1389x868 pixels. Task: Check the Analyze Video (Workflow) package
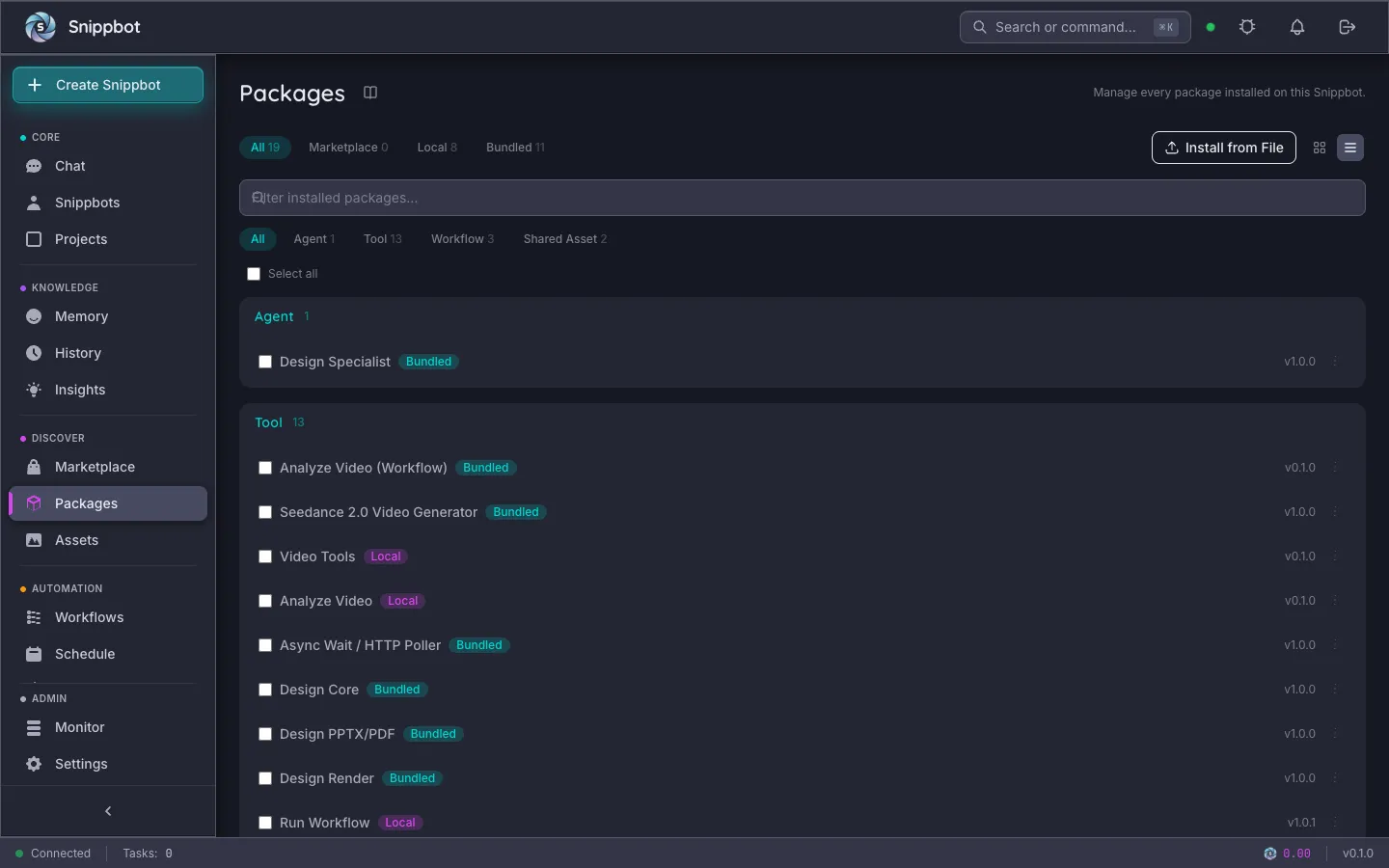point(265,468)
